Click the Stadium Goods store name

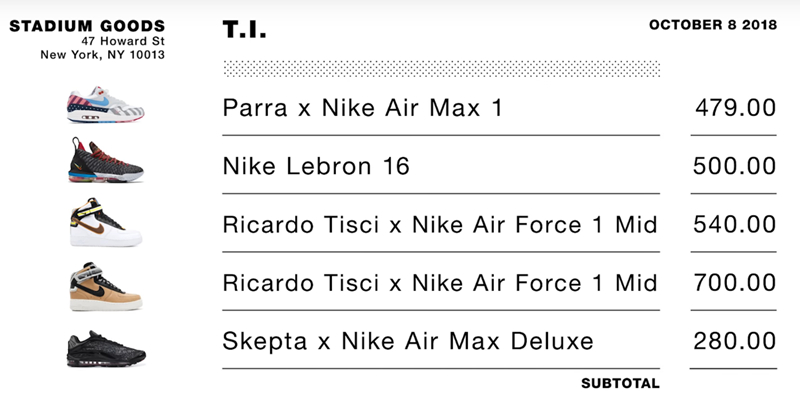pos(87,26)
